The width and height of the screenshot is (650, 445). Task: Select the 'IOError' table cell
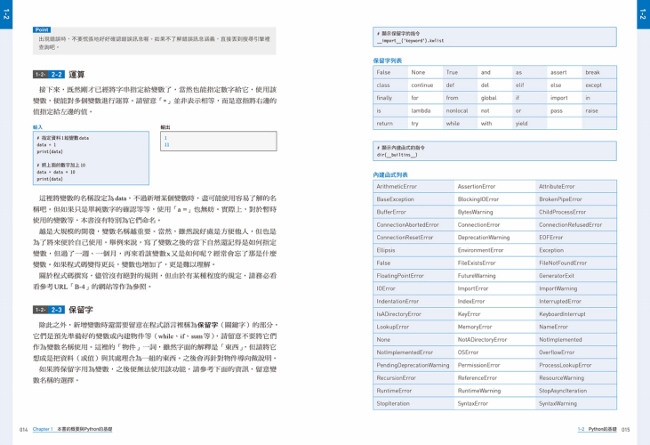pos(413,289)
